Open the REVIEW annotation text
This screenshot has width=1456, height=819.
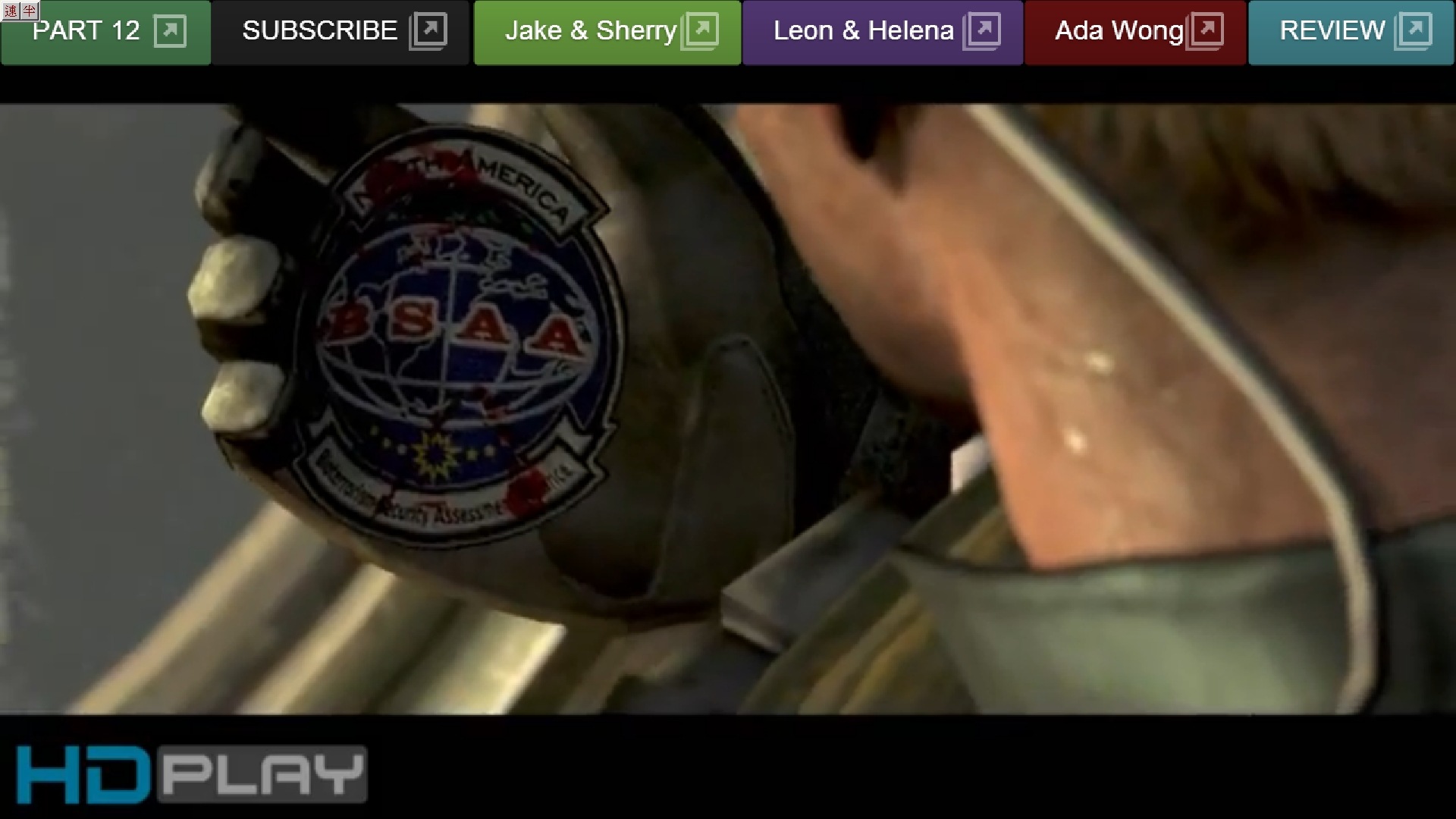tap(1332, 31)
